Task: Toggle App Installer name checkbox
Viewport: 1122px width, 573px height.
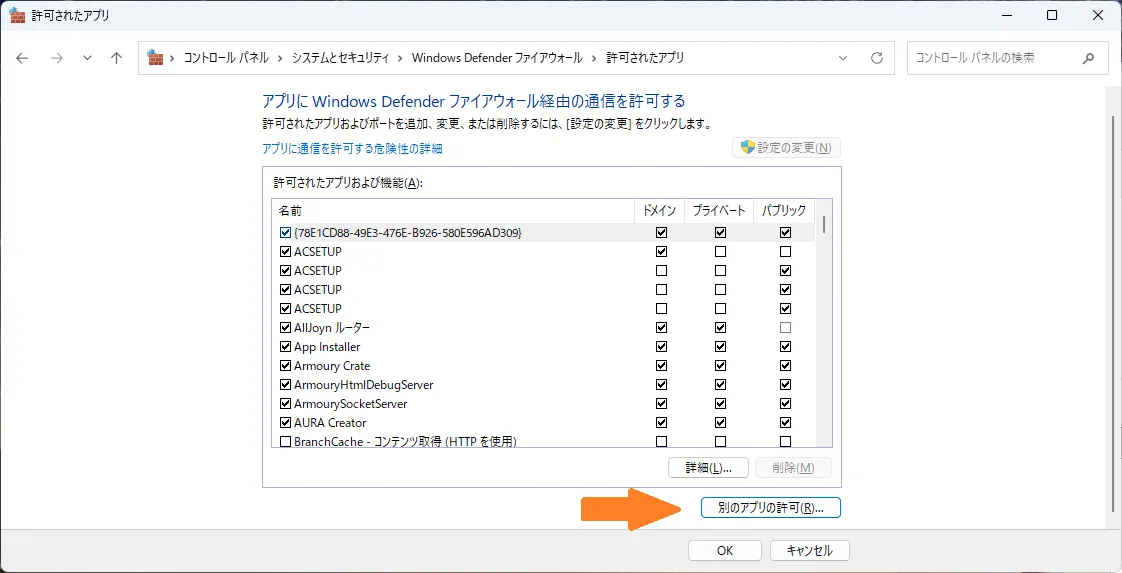Action: click(x=286, y=347)
